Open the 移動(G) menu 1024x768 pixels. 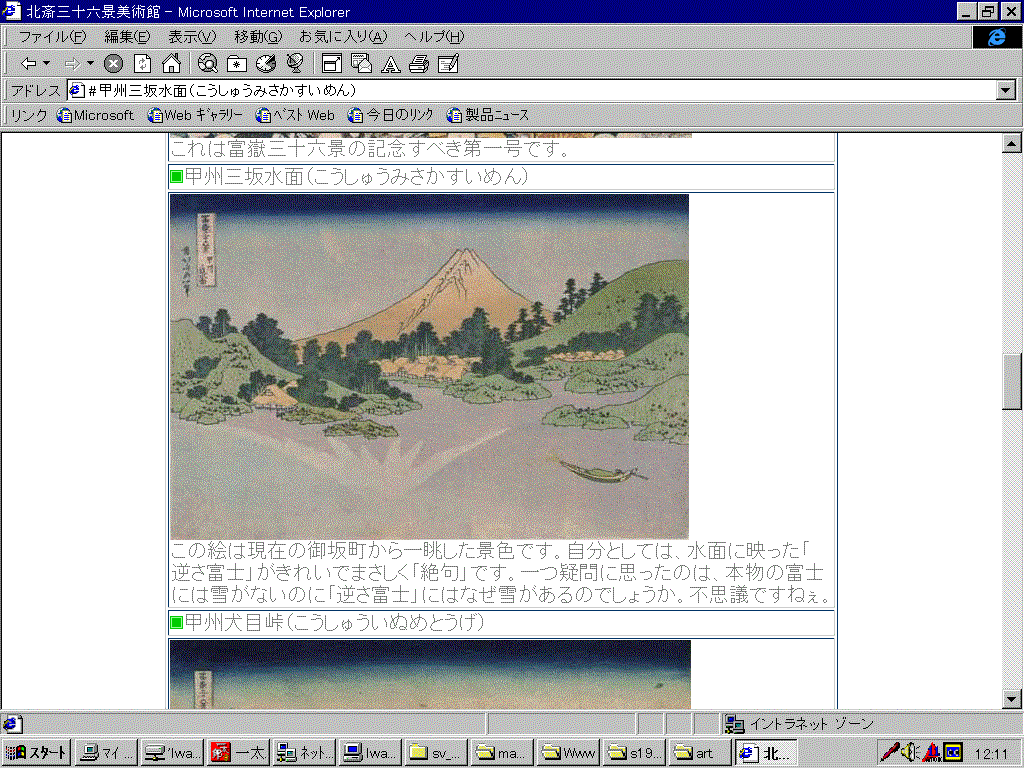[x=258, y=37]
